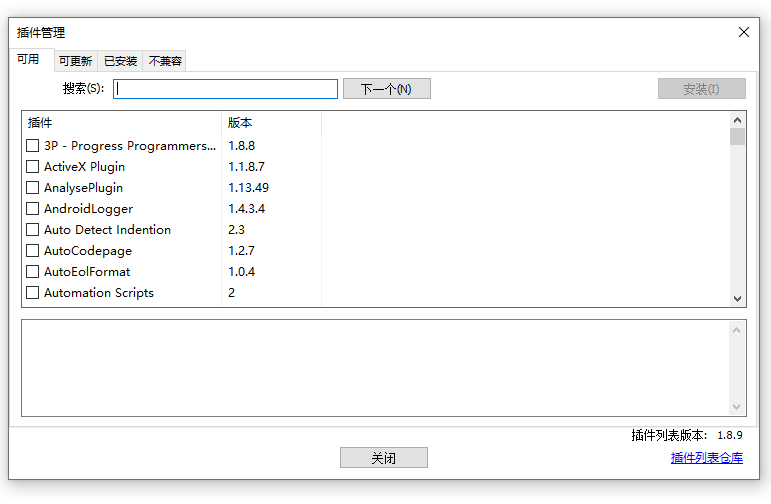Select the Automation Scripts row name

pos(99,293)
